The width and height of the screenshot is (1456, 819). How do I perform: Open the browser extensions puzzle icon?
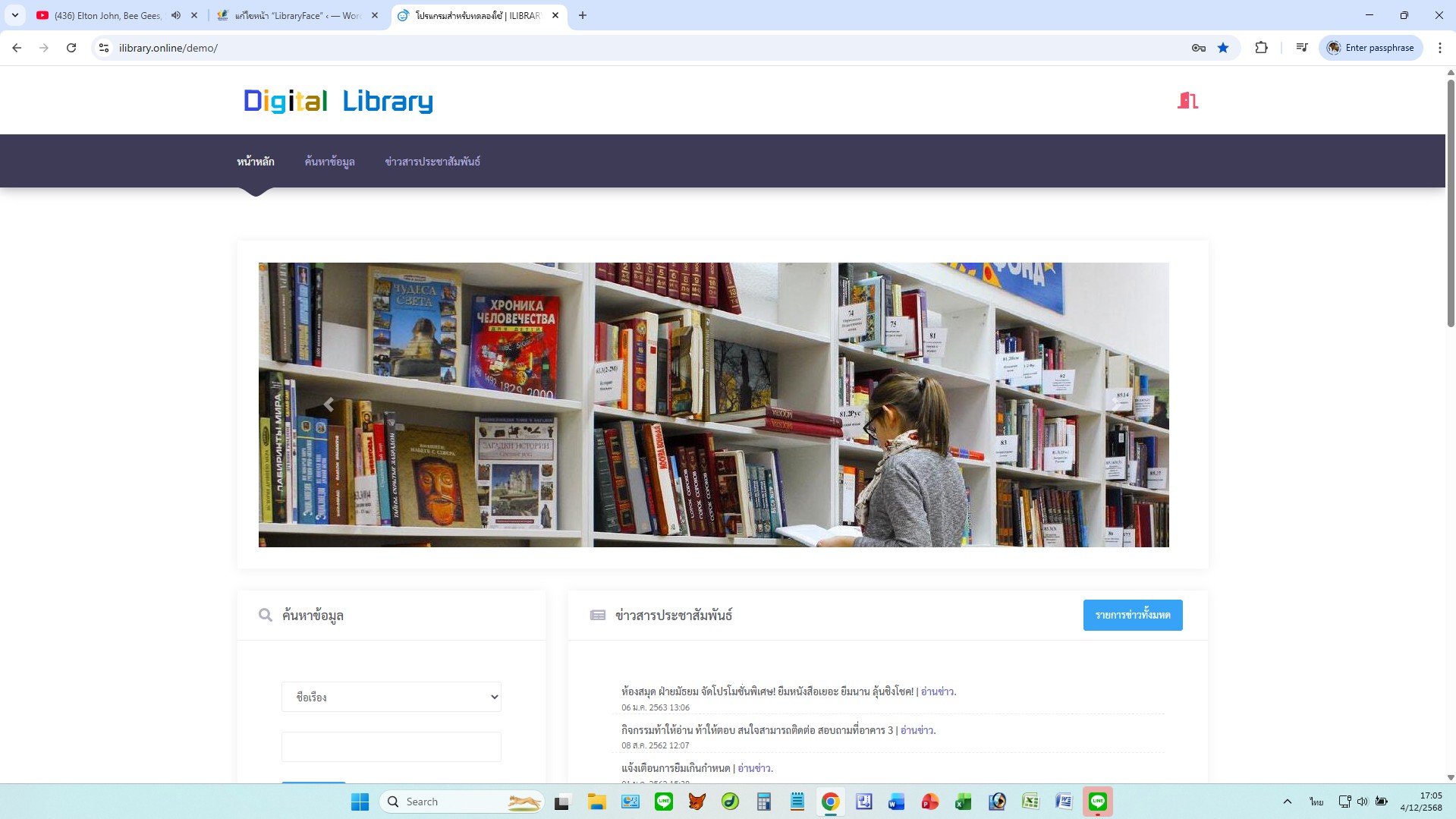point(1261,48)
